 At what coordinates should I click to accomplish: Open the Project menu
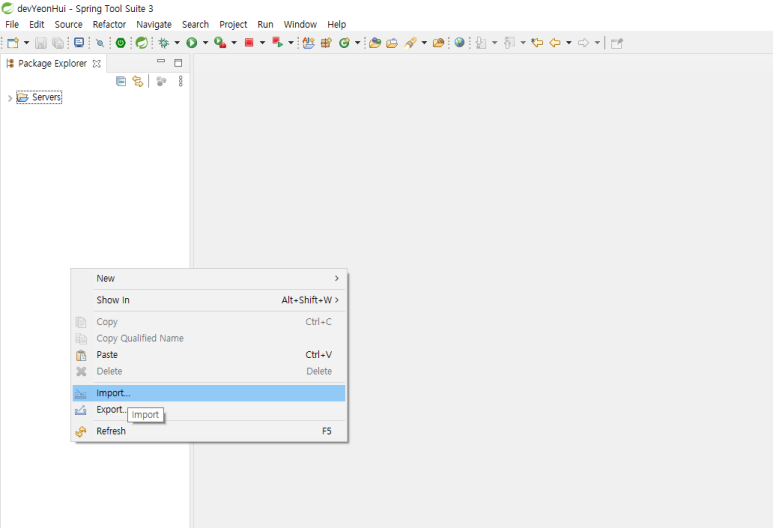pos(233,24)
